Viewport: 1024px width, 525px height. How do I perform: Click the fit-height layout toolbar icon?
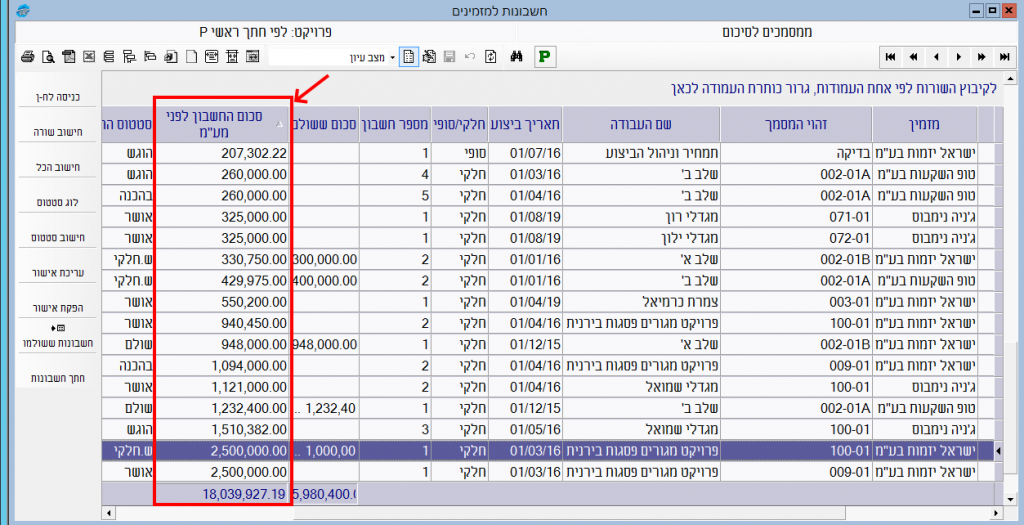(232, 57)
